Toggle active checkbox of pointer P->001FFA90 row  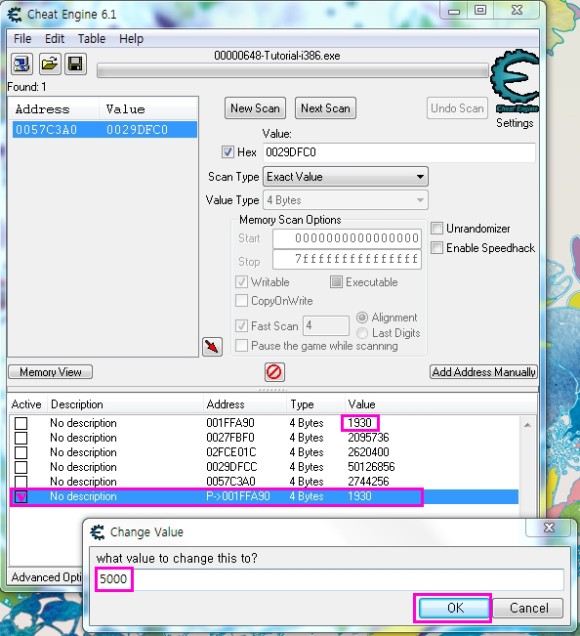coord(21,496)
